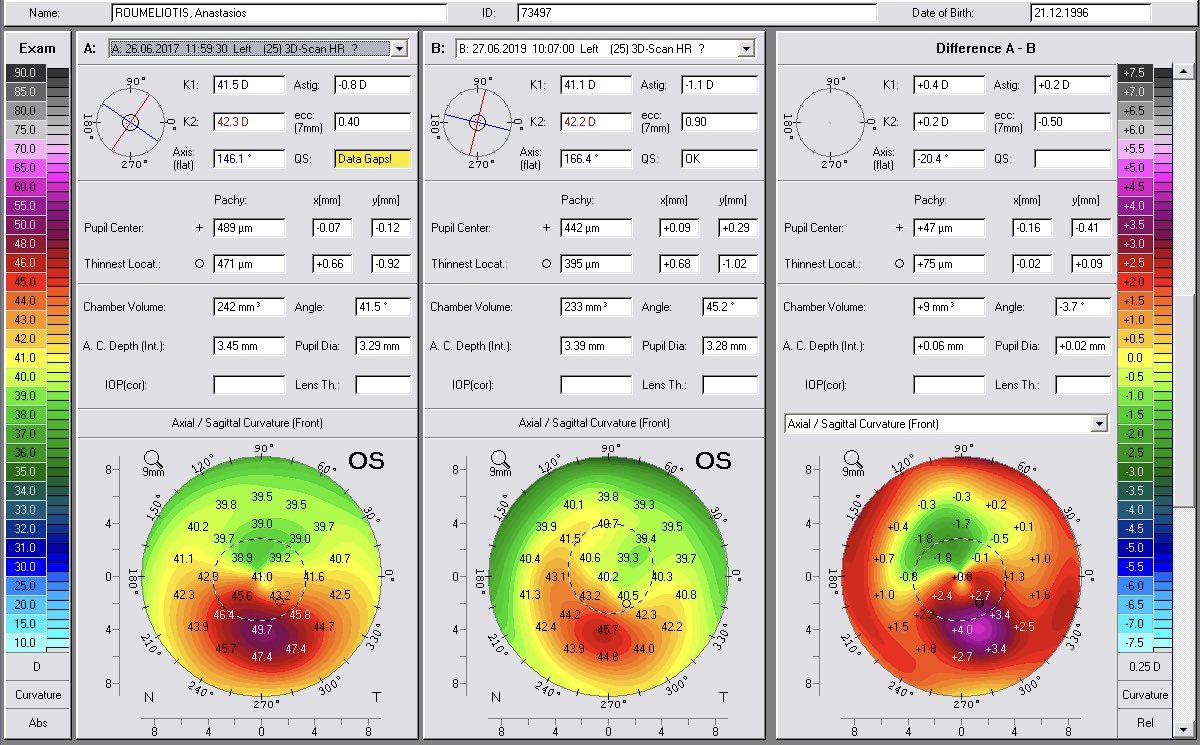1200x745 pixels.
Task: Click Axis value 166.4° in panel B
Action: 596,159
